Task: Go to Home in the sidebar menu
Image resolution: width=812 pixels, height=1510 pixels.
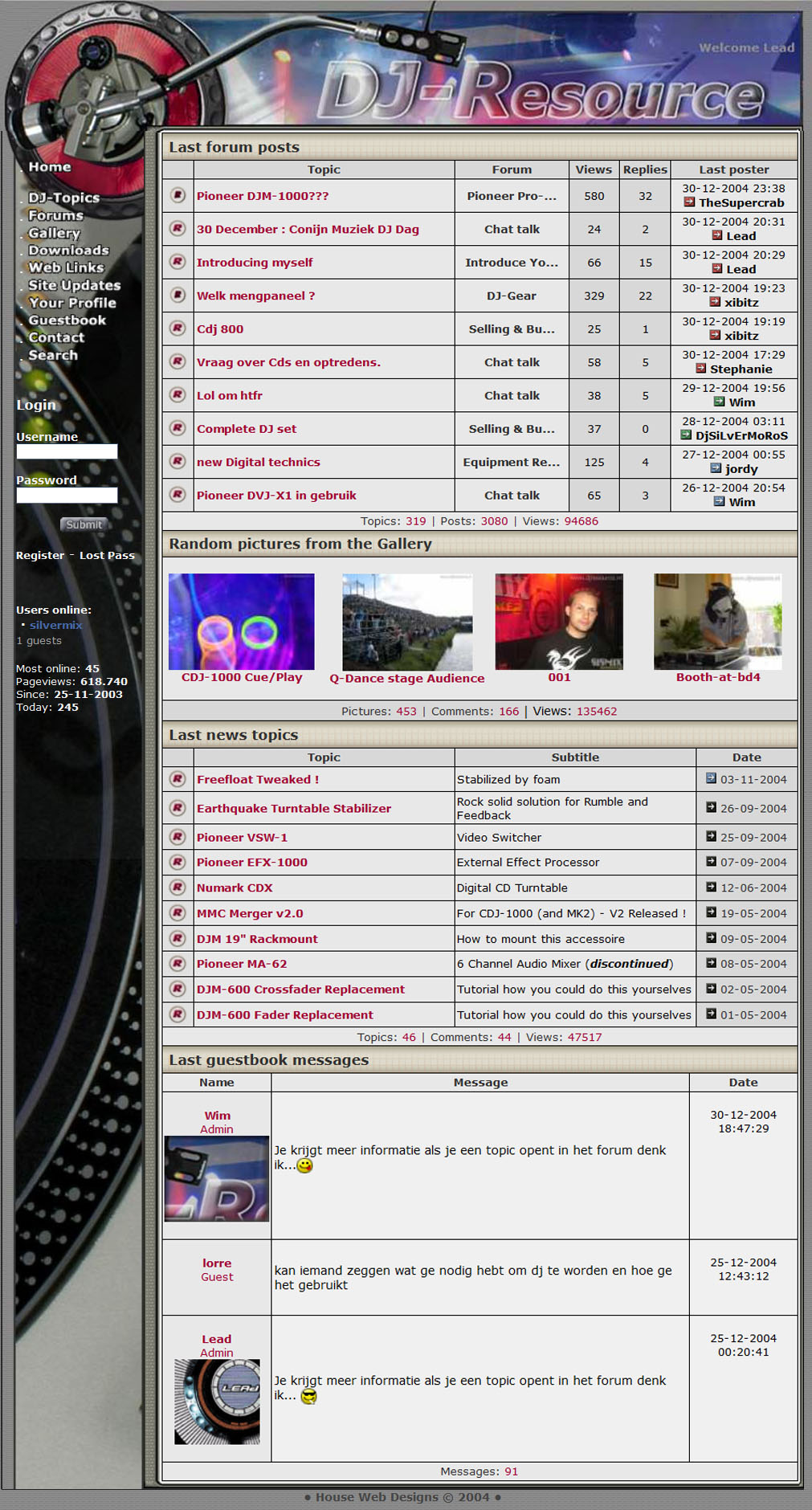Action: tap(50, 167)
